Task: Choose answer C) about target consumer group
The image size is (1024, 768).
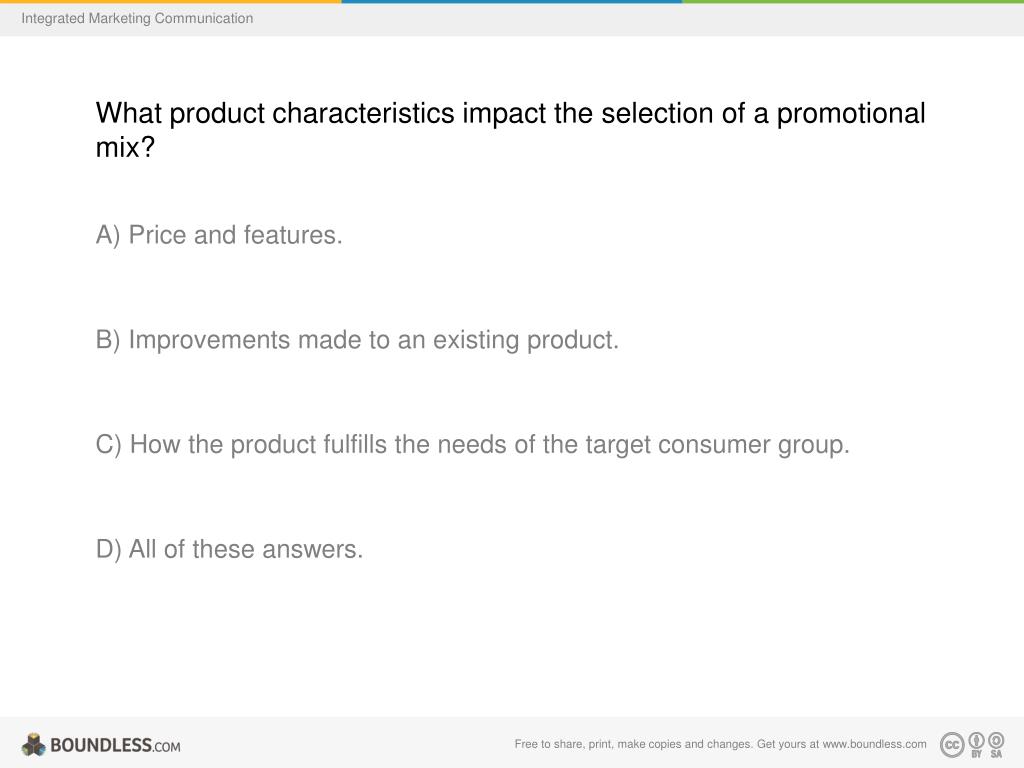Action: point(473,445)
